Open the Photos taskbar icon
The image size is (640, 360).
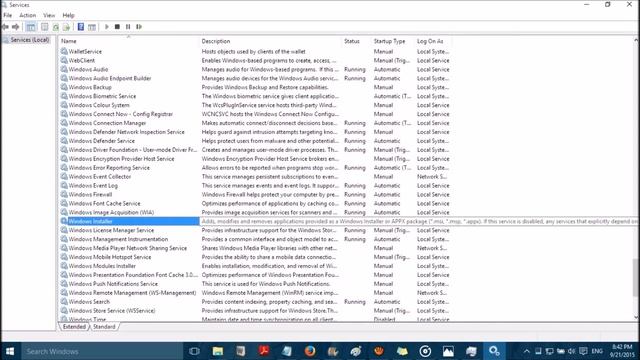point(448,351)
